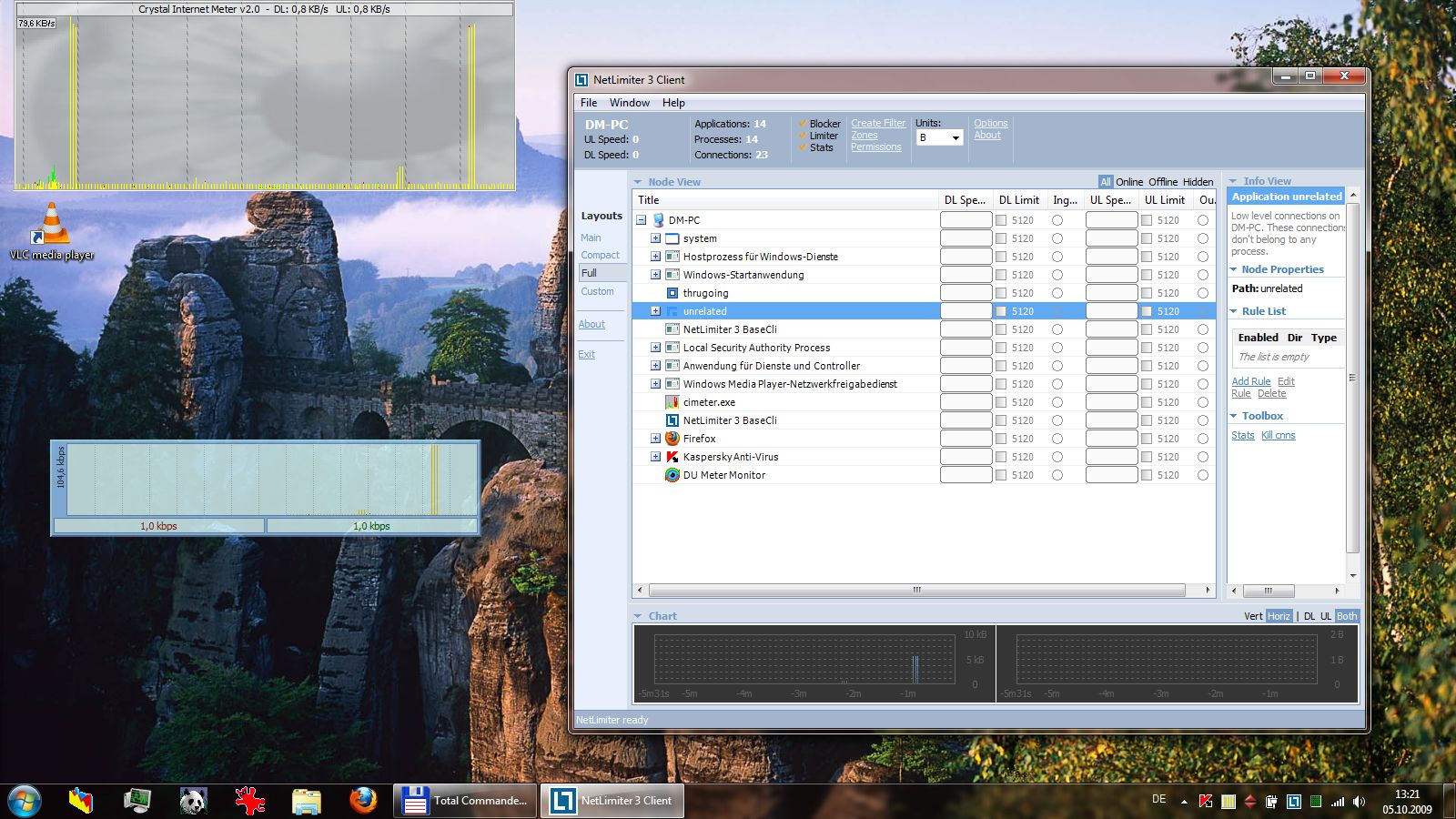1456x819 pixels.
Task: Enable DL Limit checkbox for Firefox row
Action: [x=1001, y=439]
